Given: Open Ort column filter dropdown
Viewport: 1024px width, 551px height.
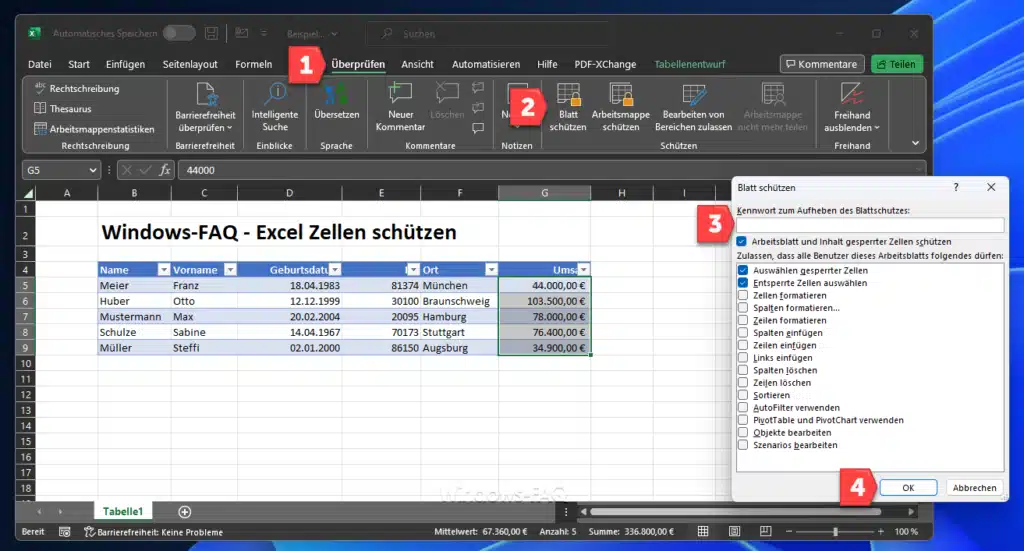Looking at the screenshot, I should tap(491, 270).
